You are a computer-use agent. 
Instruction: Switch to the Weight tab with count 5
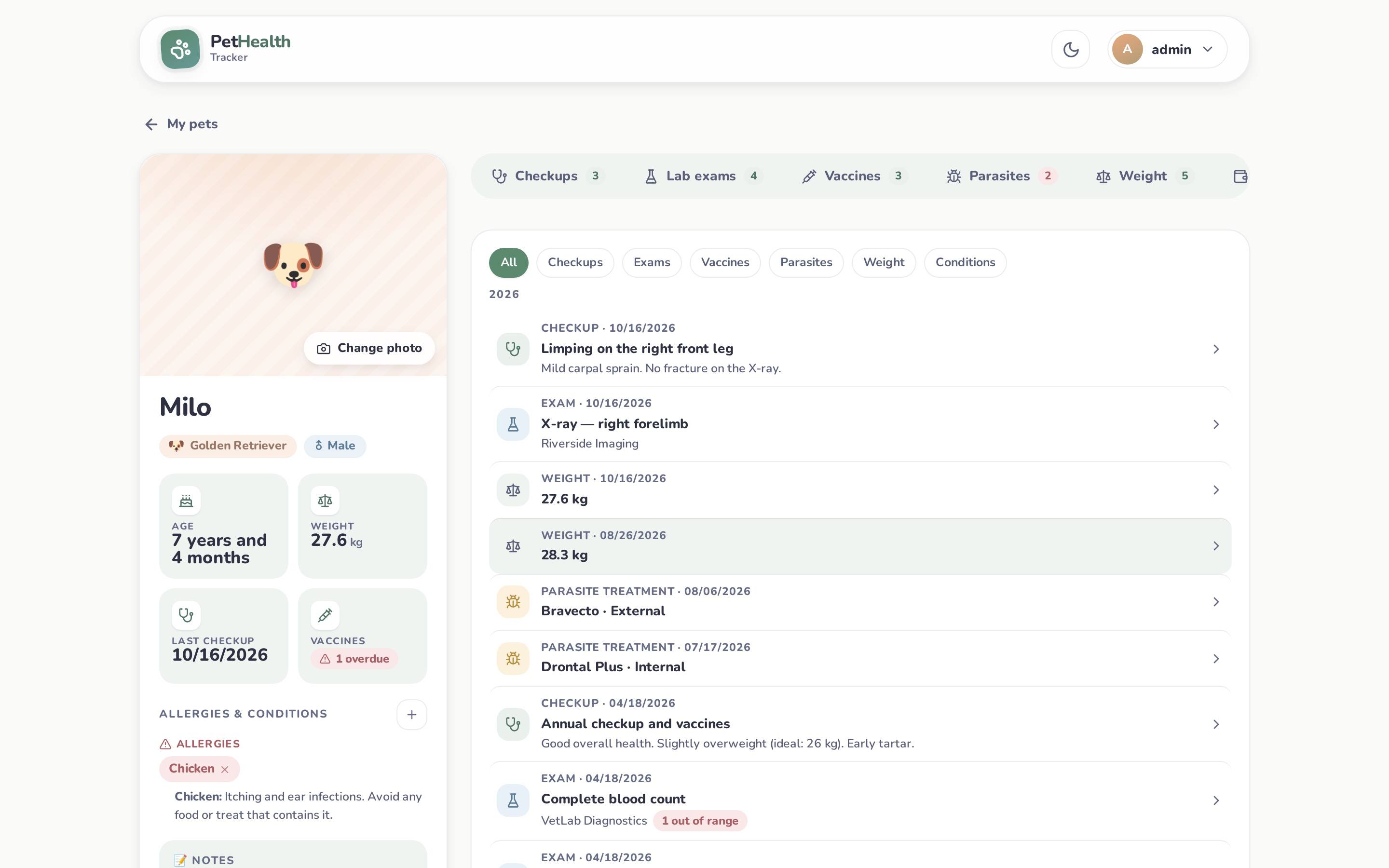(x=1145, y=176)
